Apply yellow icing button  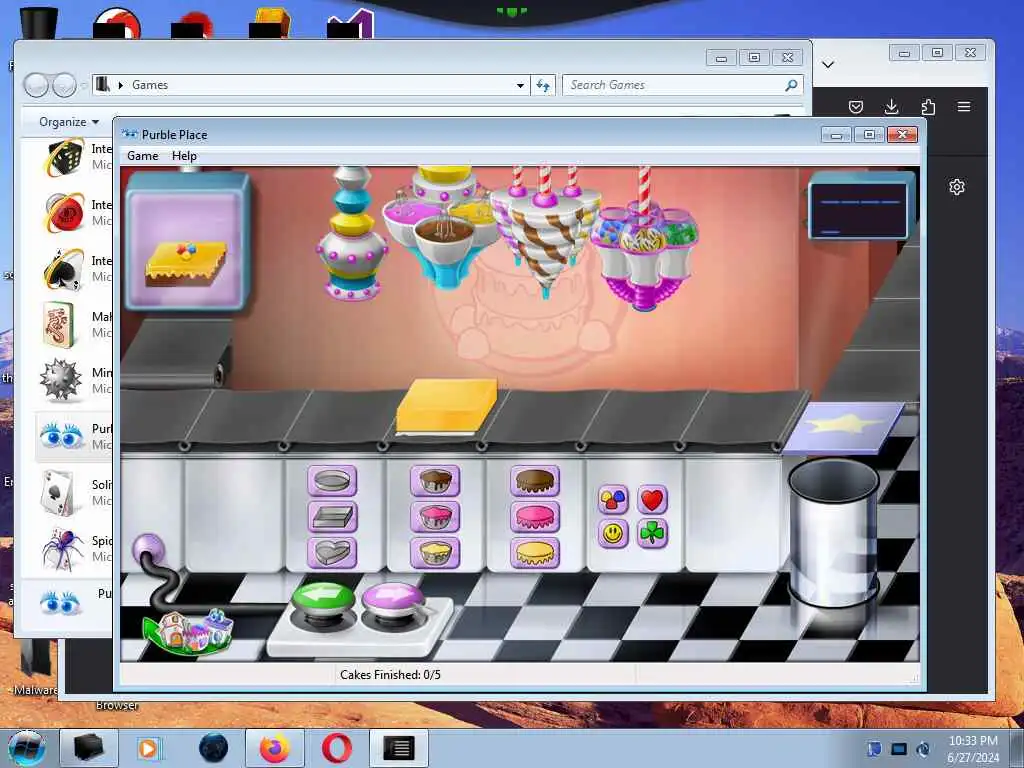coord(535,552)
